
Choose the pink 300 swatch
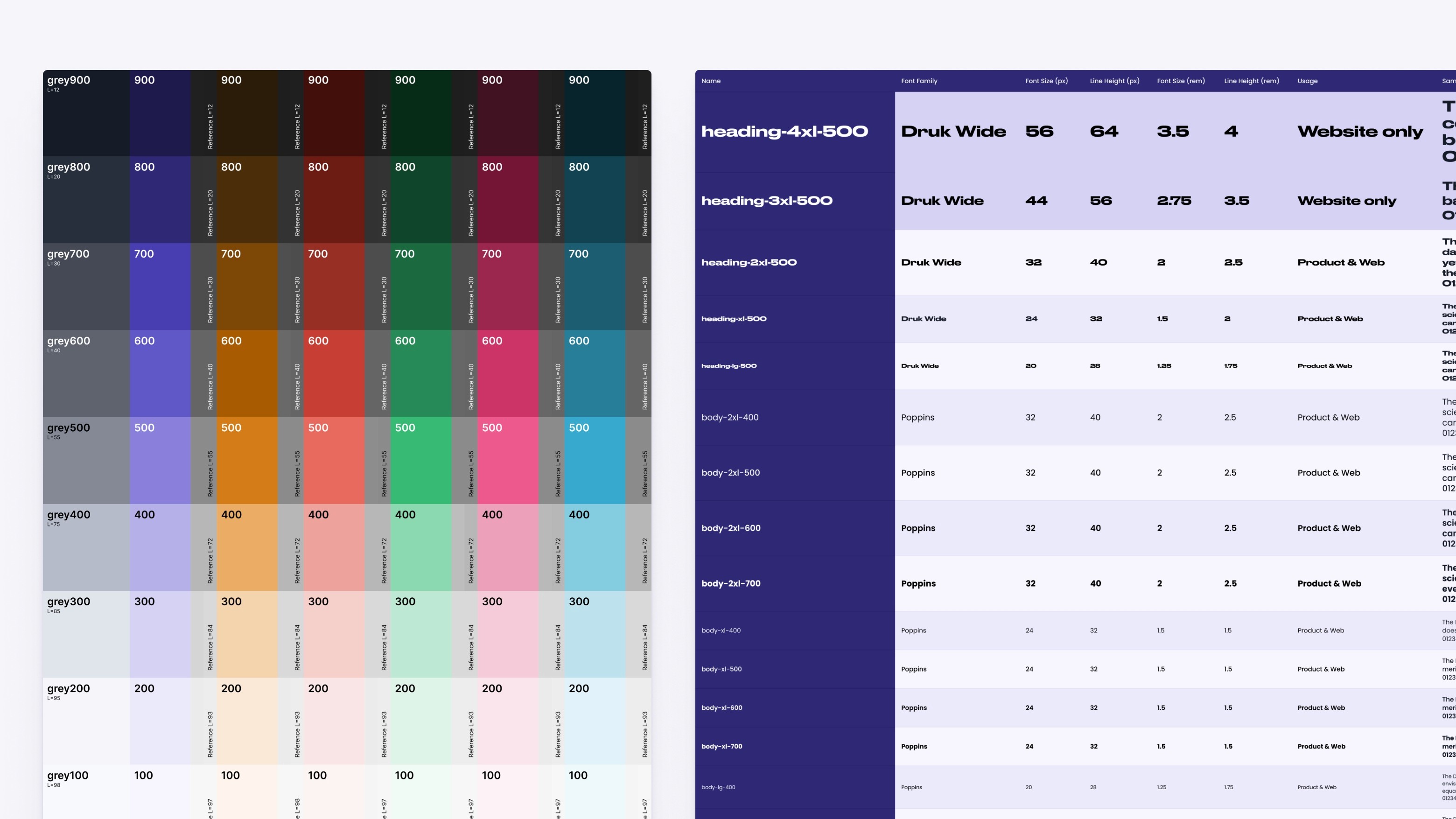(509, 635)
